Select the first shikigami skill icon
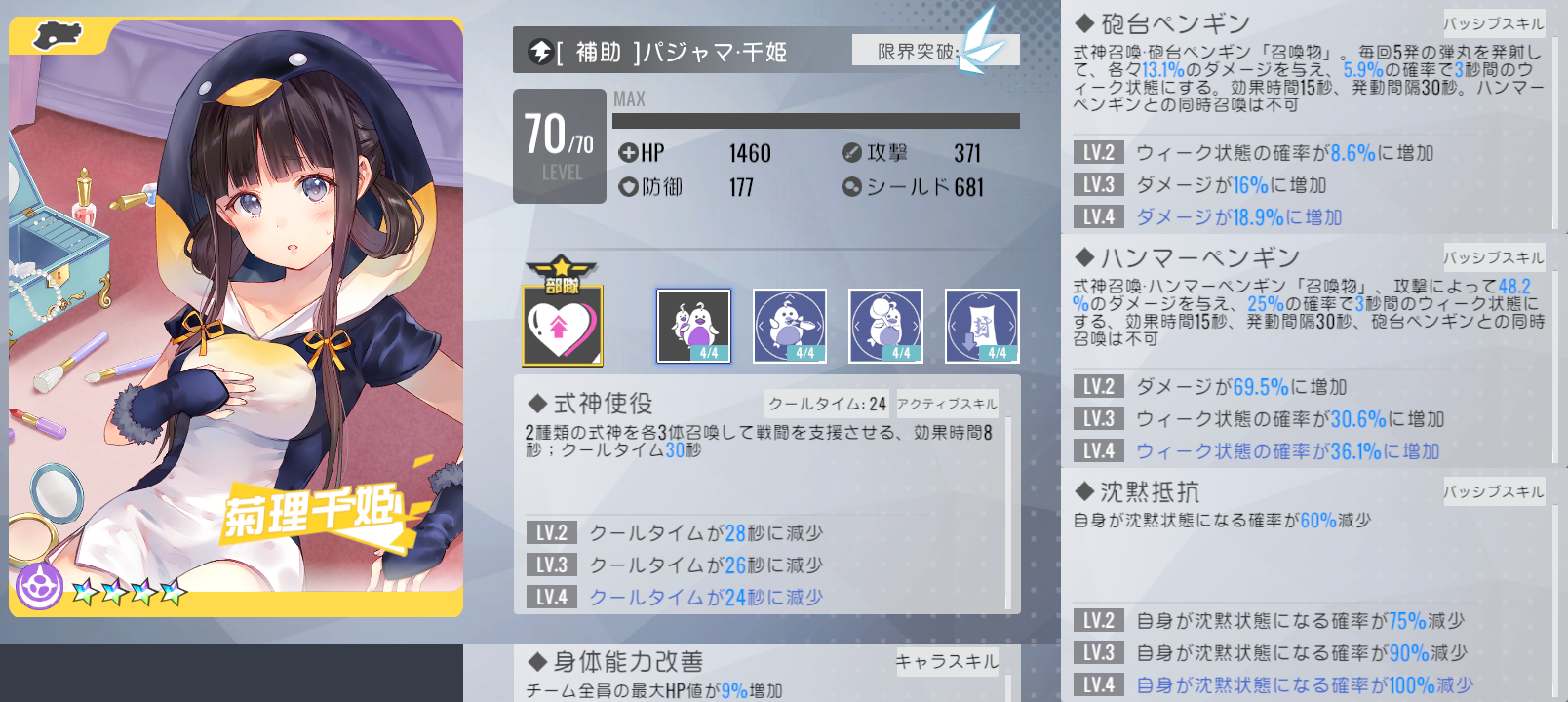Image resolution: width=1568 pixels, height=702 pixels. [693, 326]
